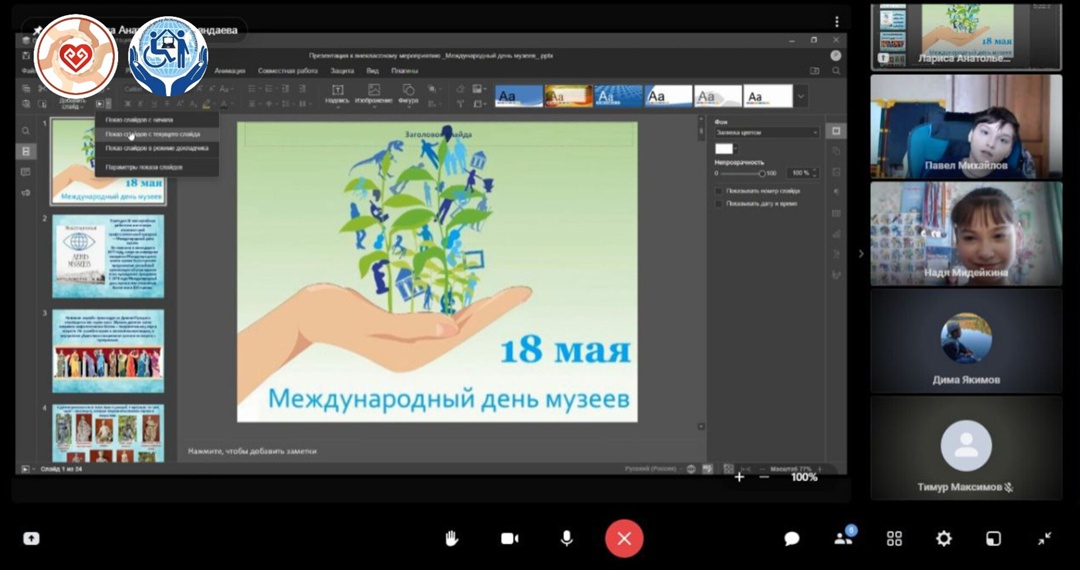Select Показ слайдов с текущего слайда
This screenshot has width=1080, height=570.
[x=157, y=134]
